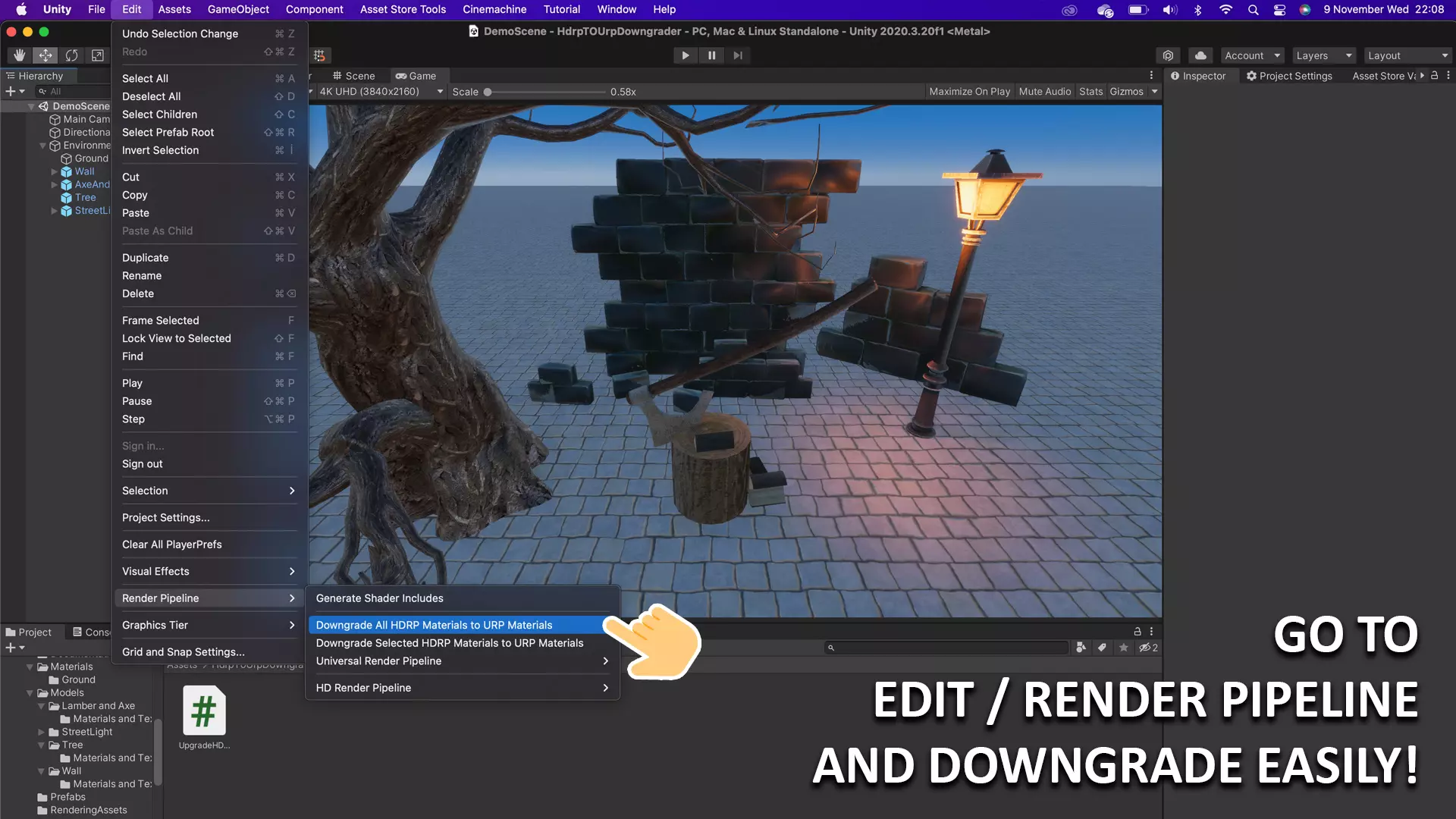The width and height of the screenshot is (1456, 819).
Task: Open the Game view three-dot menu
Action: [x=1151, y=76]
